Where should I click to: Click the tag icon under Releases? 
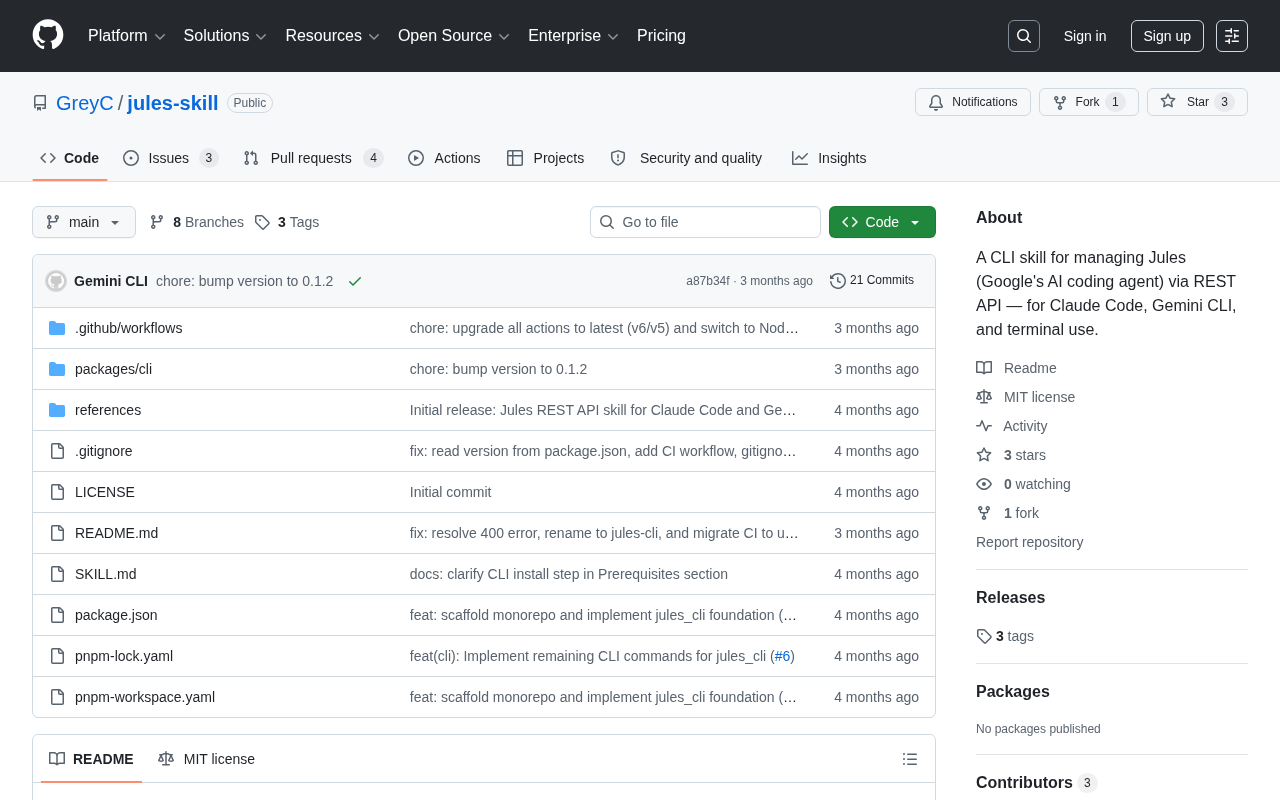pos(984,636)
